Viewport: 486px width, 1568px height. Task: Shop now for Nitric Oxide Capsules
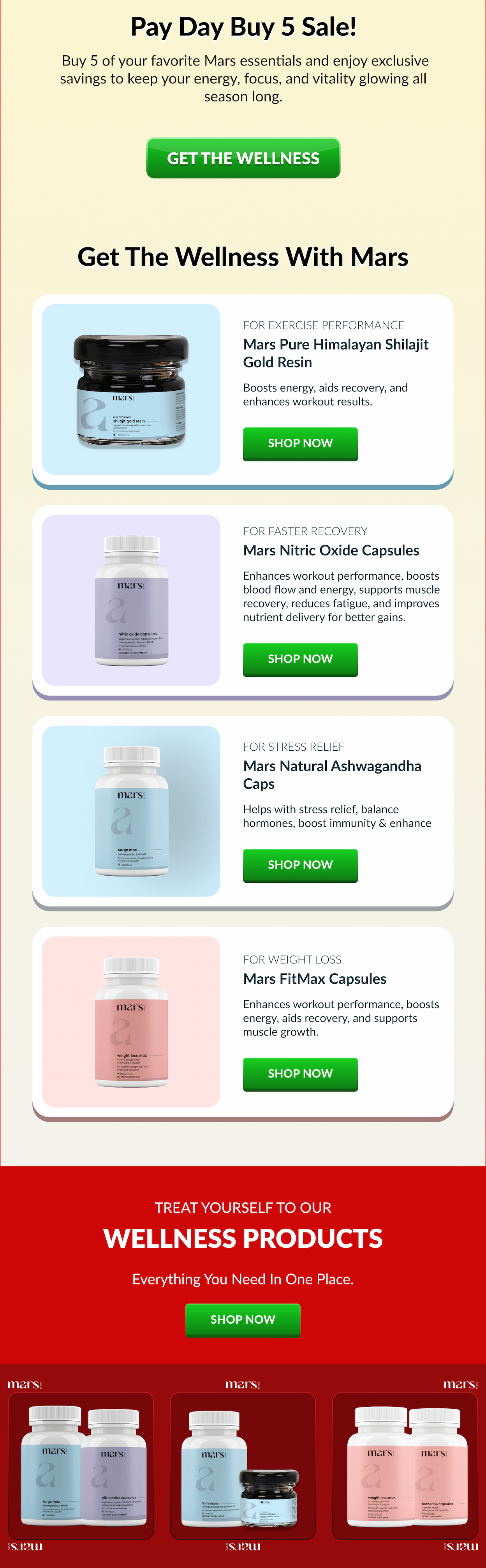[x=301, y=659]
